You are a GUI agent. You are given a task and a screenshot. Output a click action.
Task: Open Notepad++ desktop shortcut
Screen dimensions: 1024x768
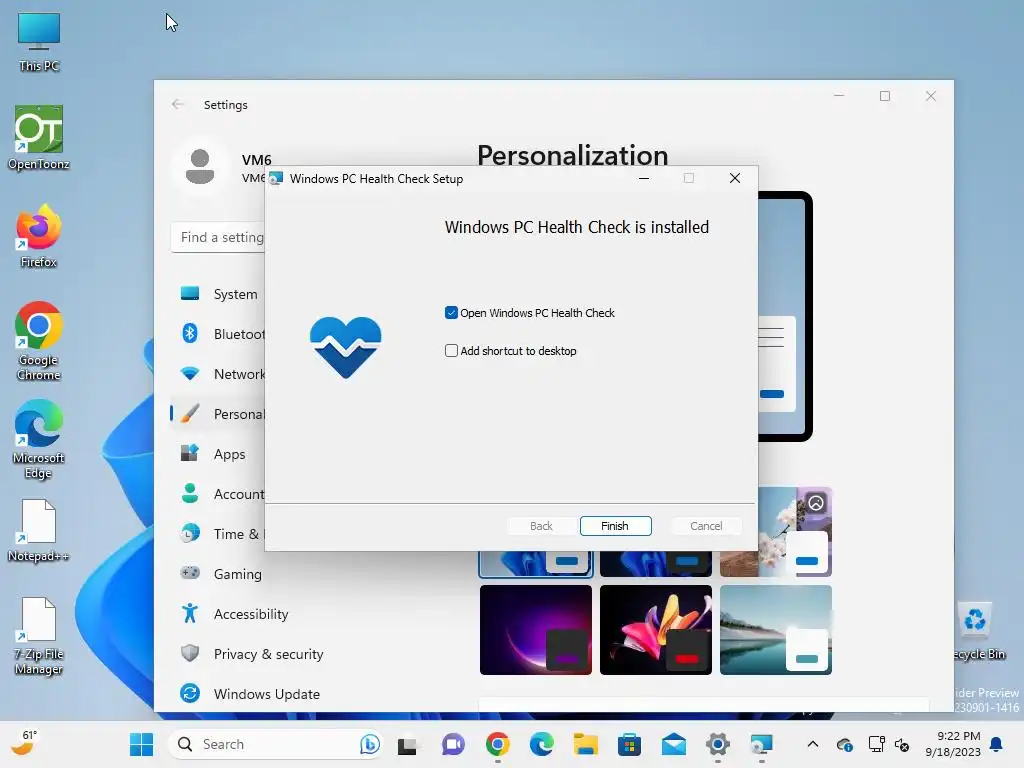click(39, 530)
